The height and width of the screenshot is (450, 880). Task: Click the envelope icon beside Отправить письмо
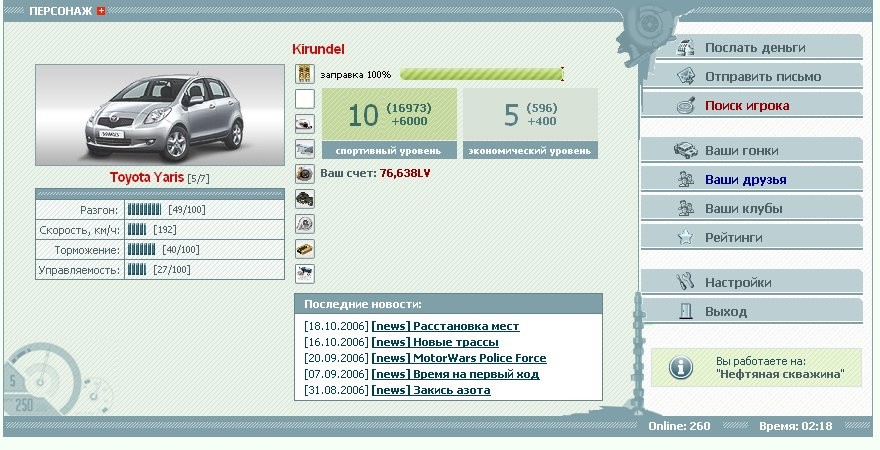(x=685, y=76)
